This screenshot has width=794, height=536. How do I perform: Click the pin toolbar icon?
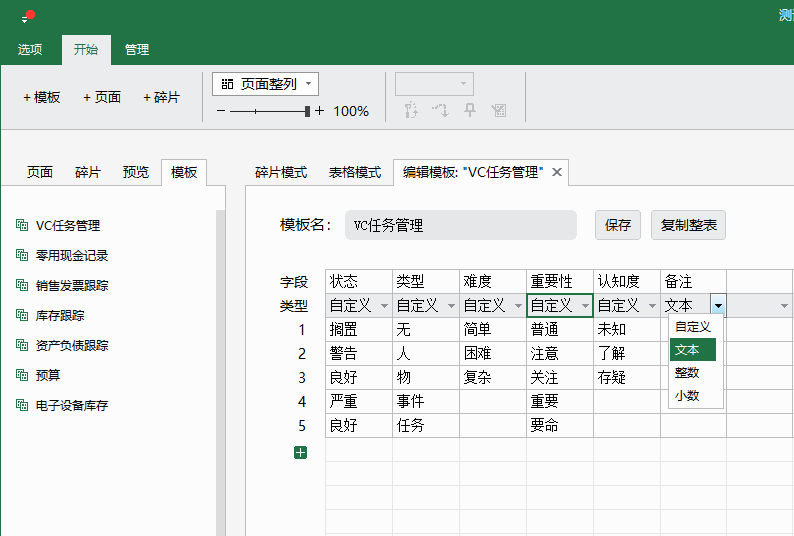coord(470,110)
